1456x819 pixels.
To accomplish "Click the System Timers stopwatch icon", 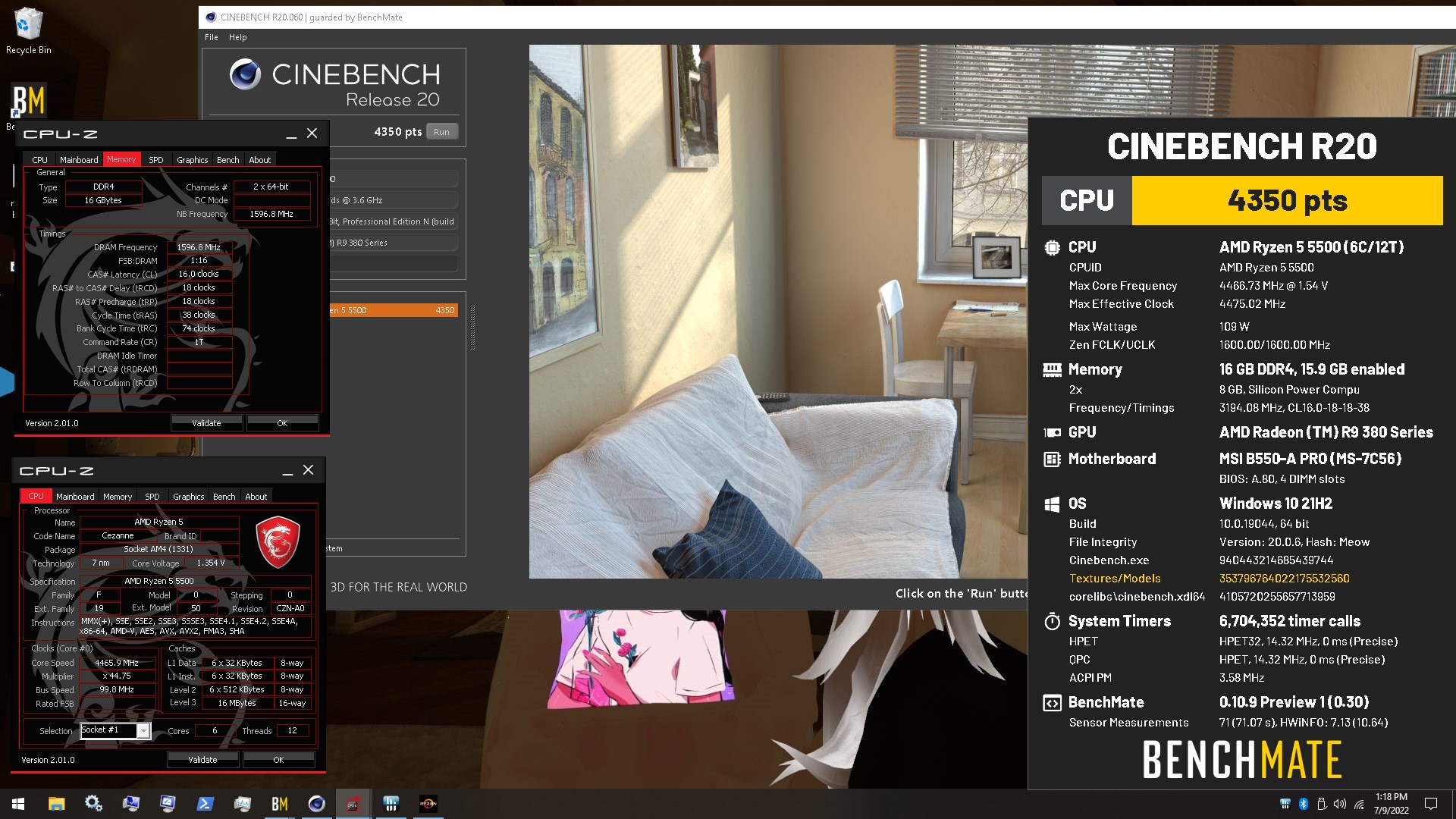I will tap(1052, 622).
